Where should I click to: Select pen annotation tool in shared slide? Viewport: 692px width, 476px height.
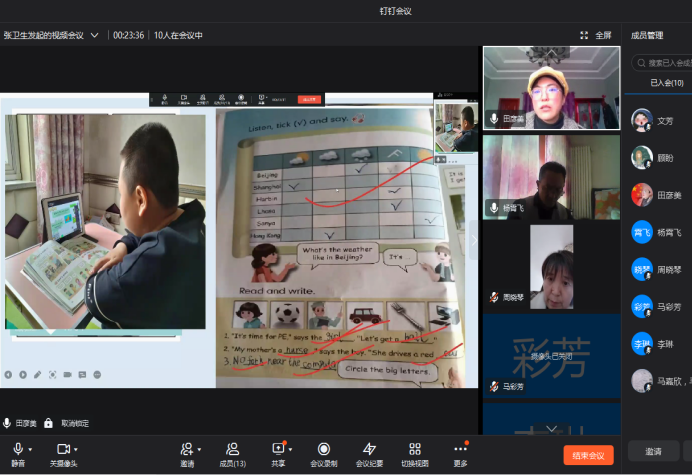point(38,375)
